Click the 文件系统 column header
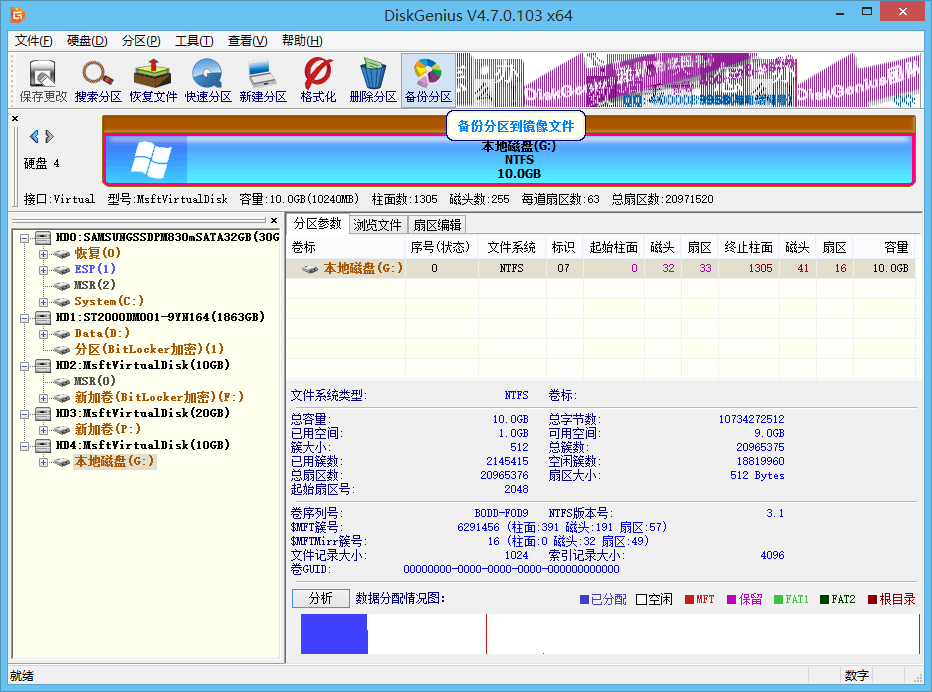 tap(511, 247)
